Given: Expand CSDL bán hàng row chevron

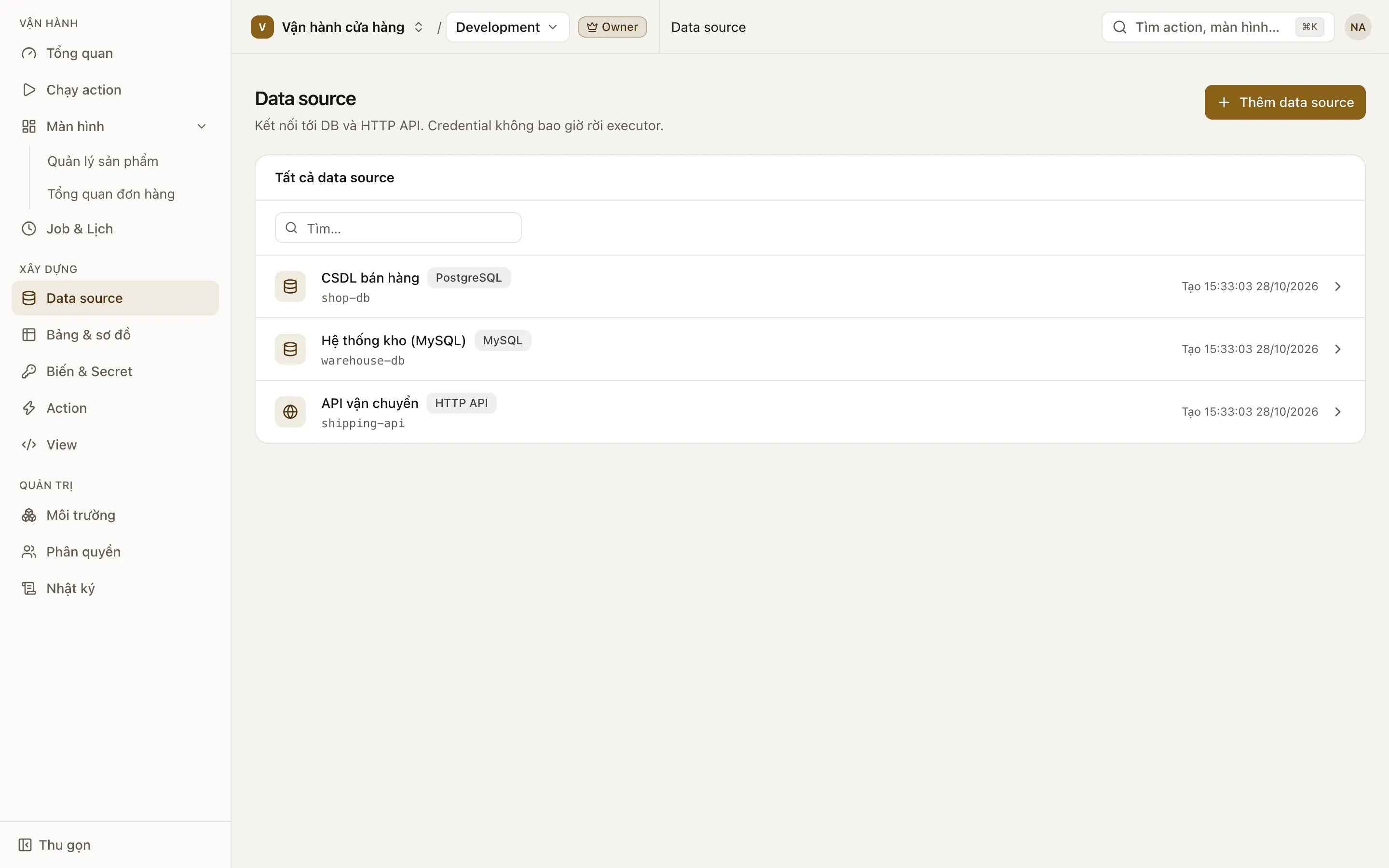Looking at the screenshot, I should click(x=1338, y=286).
